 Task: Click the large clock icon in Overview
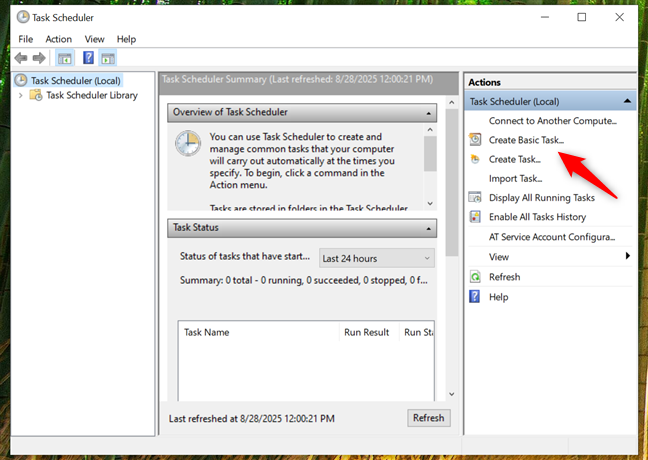coord(188,143)
